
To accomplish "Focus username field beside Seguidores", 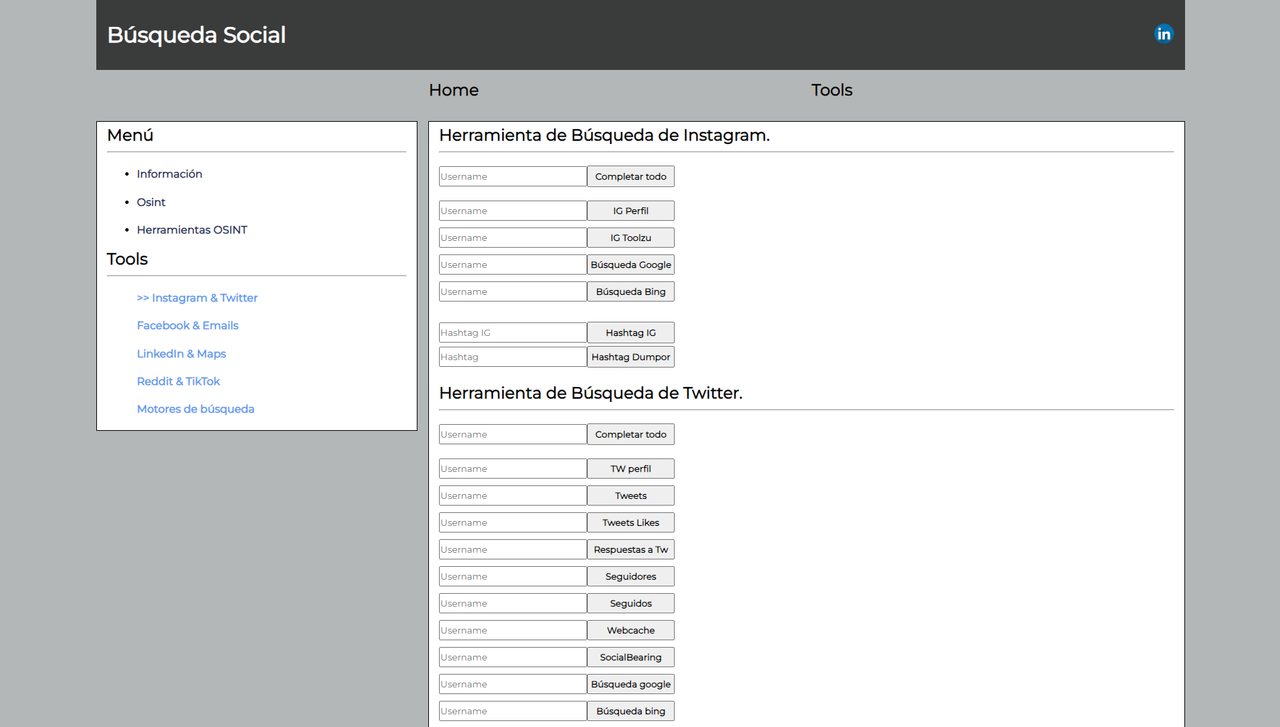I will [513, 577].
